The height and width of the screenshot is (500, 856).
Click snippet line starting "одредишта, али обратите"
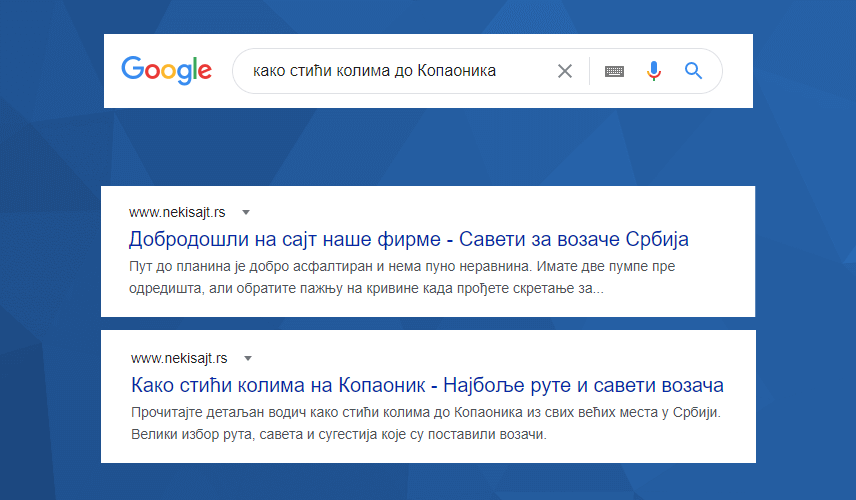(366, 289)
